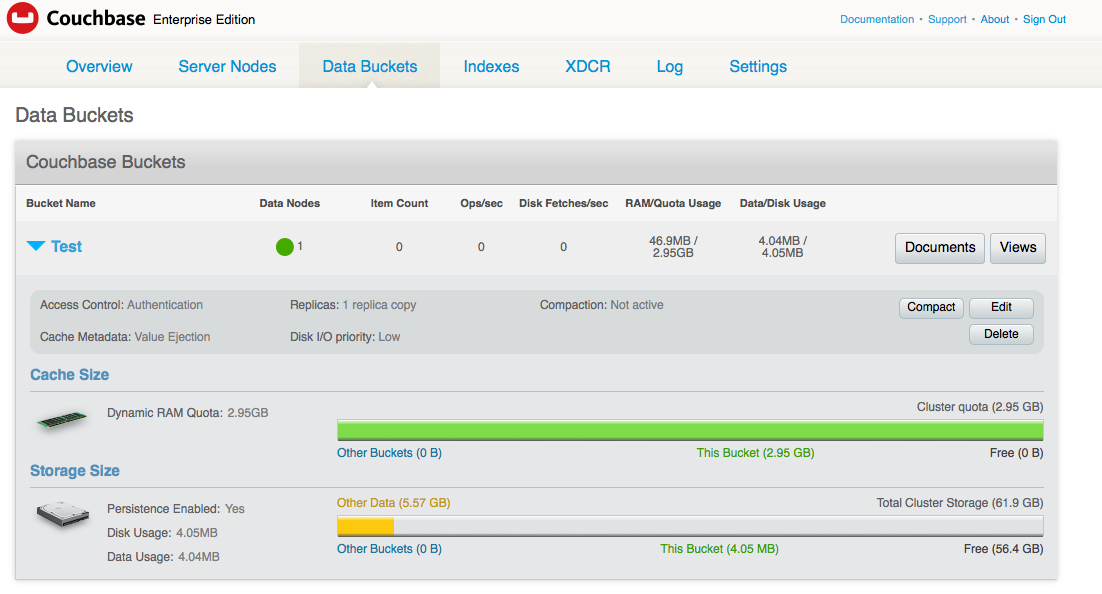Click the This Bucket (2.95 GB) label
Viewport: 1102px width, 594px height.
[756, 453]
